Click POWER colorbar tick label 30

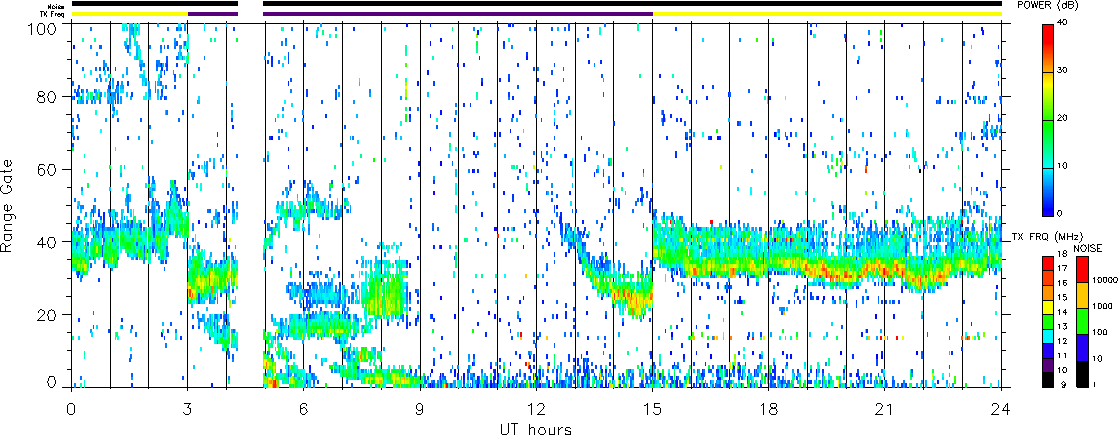click(x=1062, y=72)
